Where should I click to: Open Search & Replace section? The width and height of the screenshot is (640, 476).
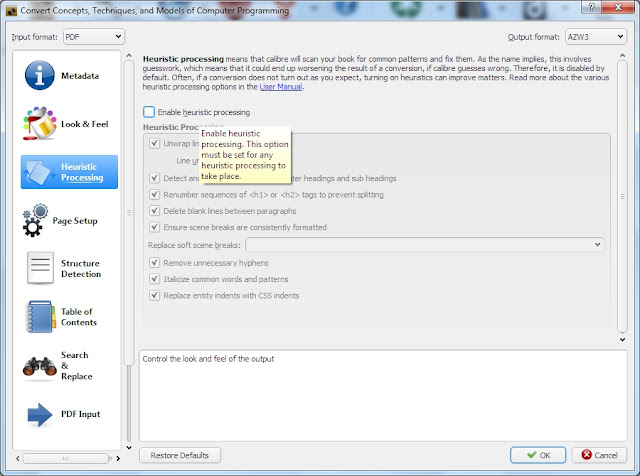click(x=69, y=366)
